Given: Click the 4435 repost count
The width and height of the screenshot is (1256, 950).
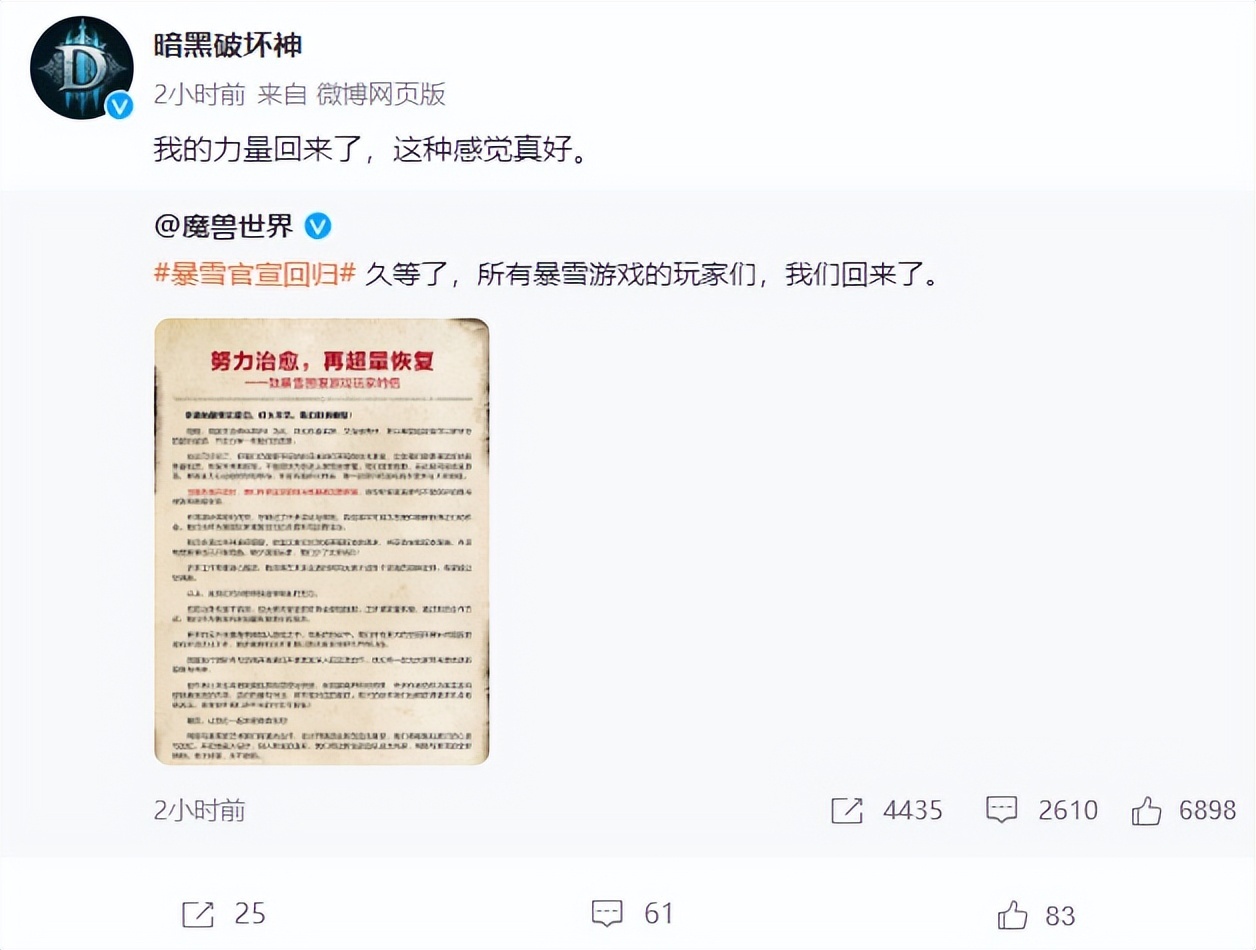Looking at the screenshot, I should click(913, 810).
